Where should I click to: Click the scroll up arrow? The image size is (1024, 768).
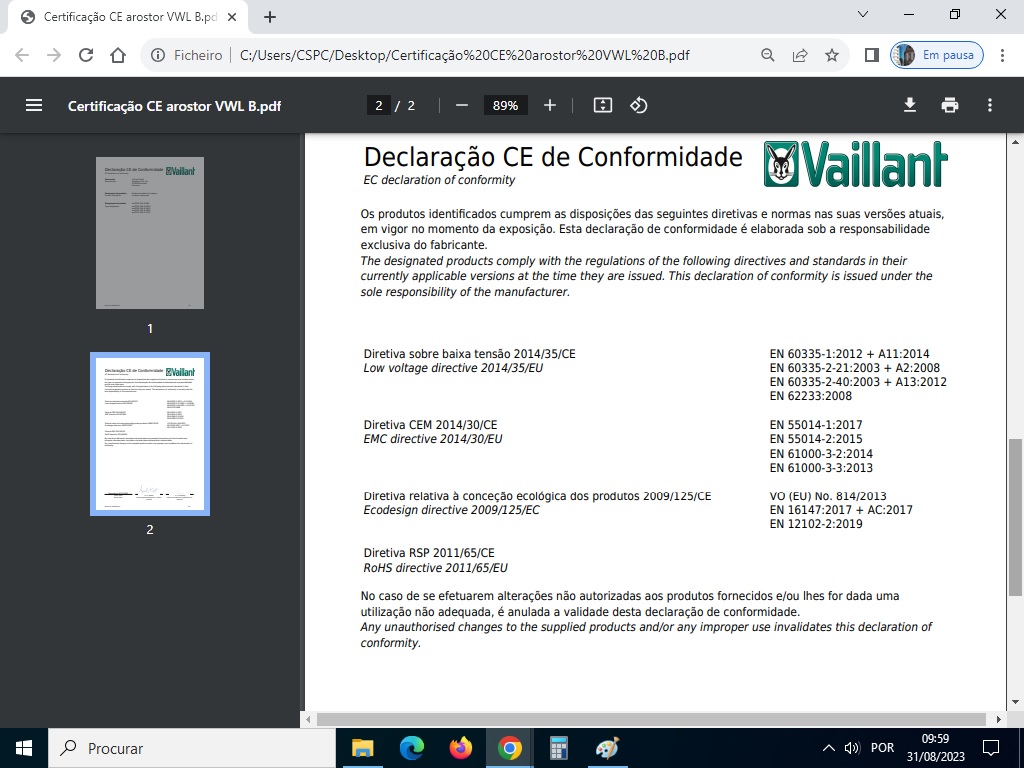click(1015, 142)
